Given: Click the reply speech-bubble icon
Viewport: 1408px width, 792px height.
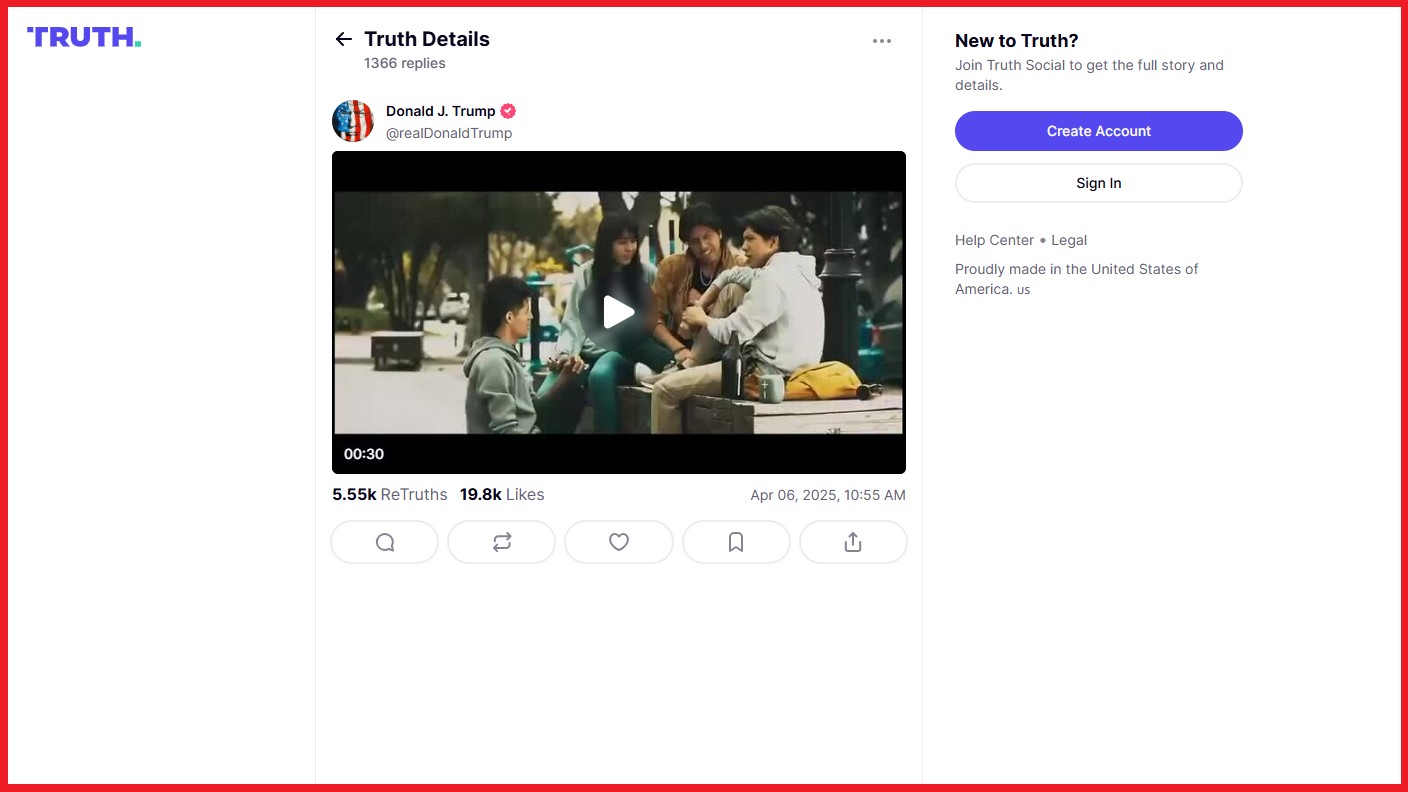Looking at the screenshot, I should point(385,542).
